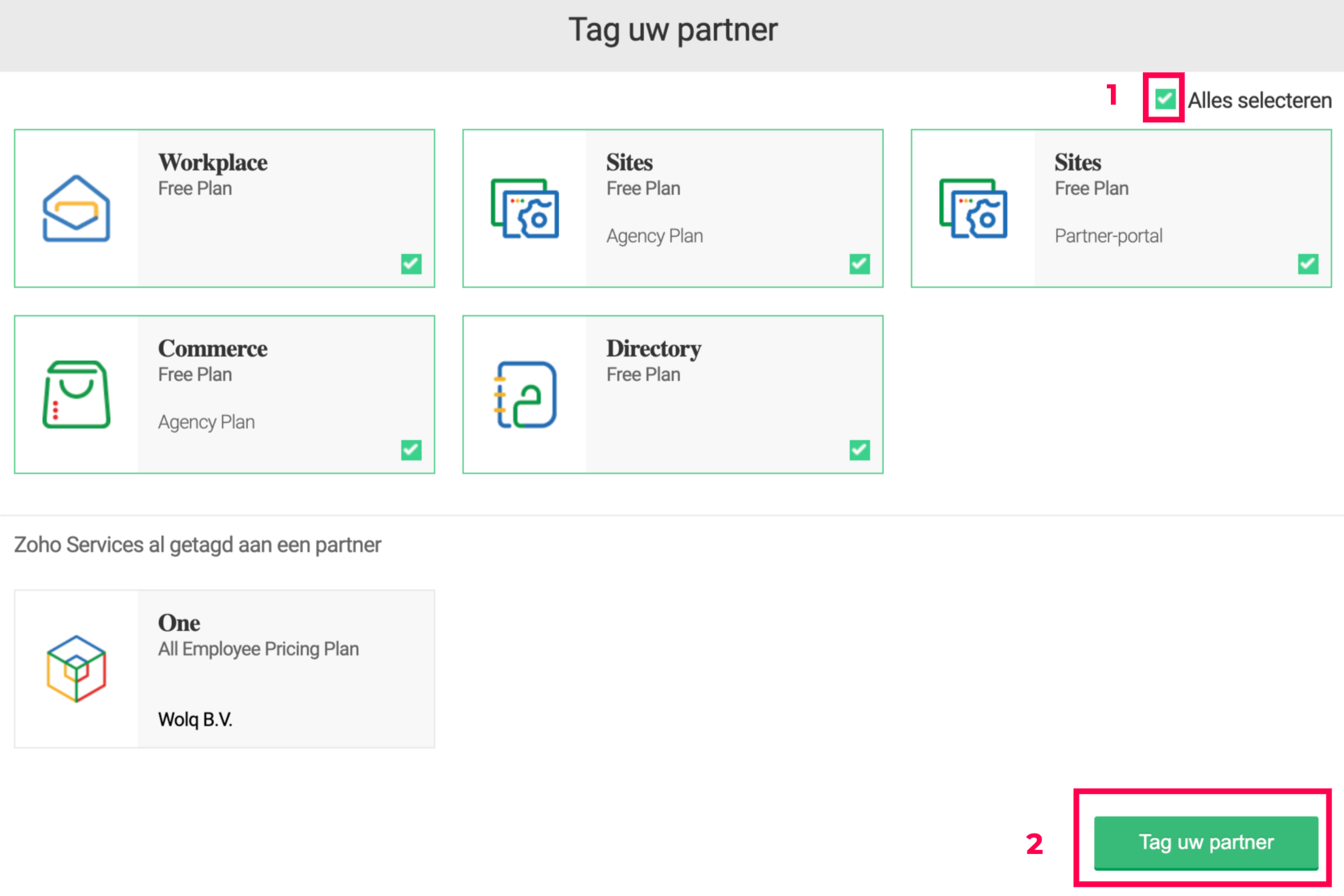Image resolution: width=1344 pixels, height=896 pixels.
Task: Toggle the Alles selecteren checkbox
Action: (x=1165, y=99)
